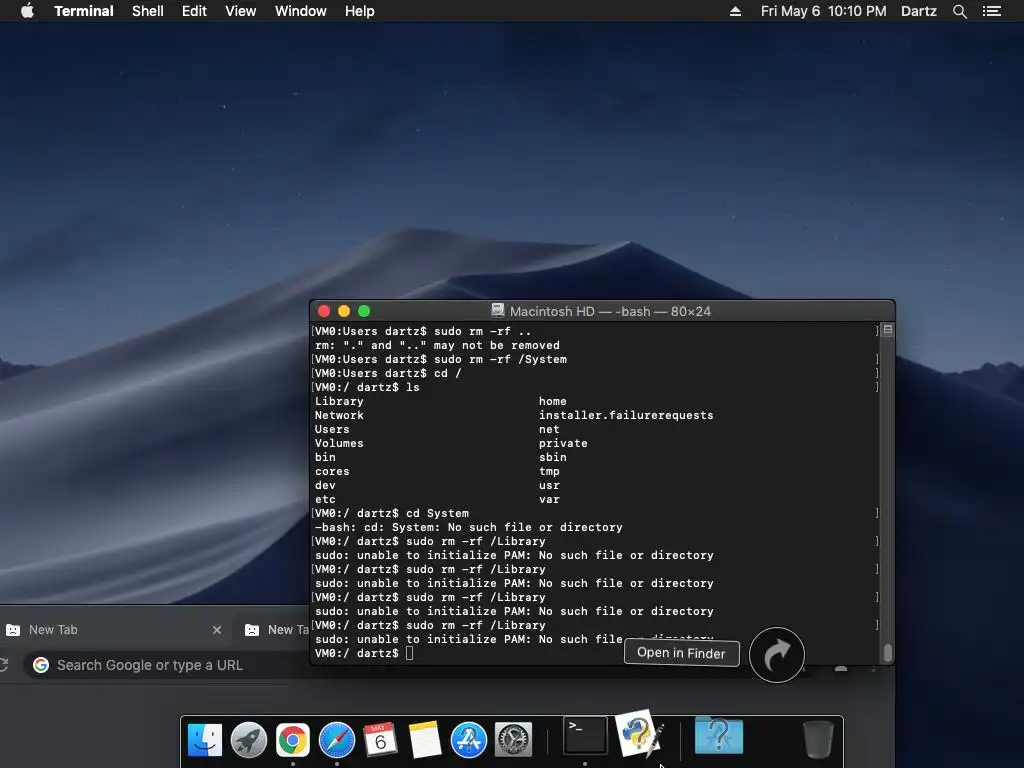This screenshot has height=768, width=1024.
Task: Click 'may not be removed' rm error line
Action: 437,345
